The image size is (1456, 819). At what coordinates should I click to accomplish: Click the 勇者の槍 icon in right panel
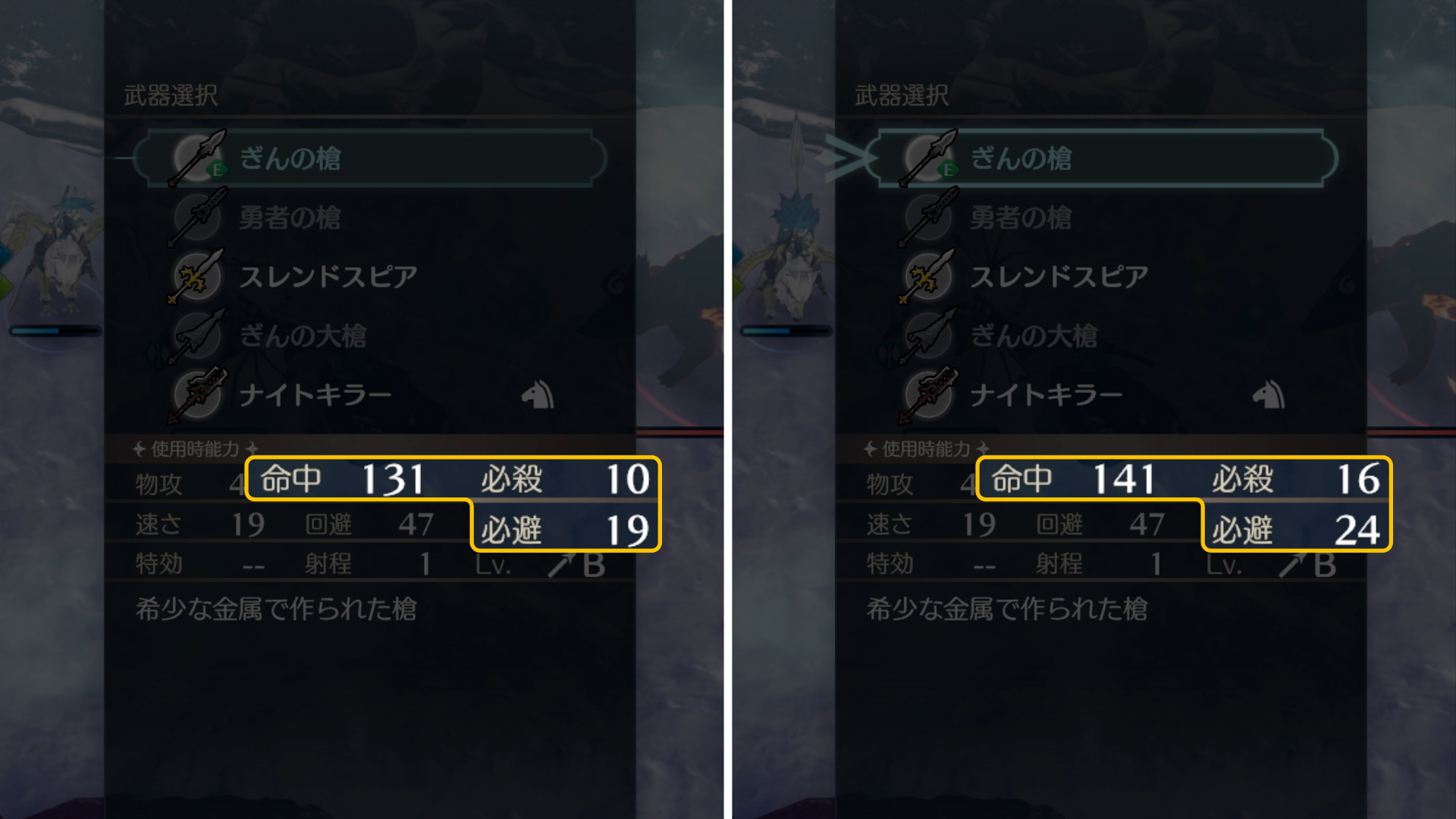(x=928, y=218)
